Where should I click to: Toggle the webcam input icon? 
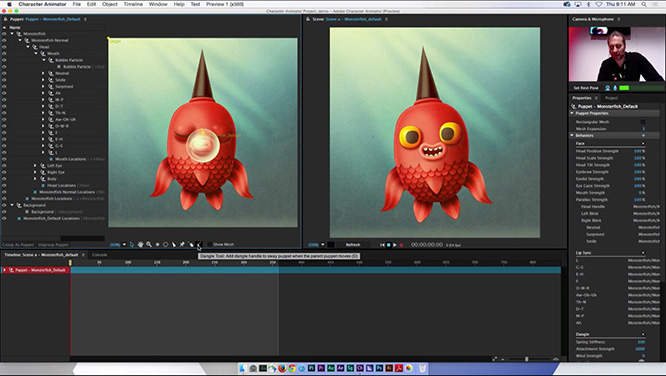click(607, 88)
